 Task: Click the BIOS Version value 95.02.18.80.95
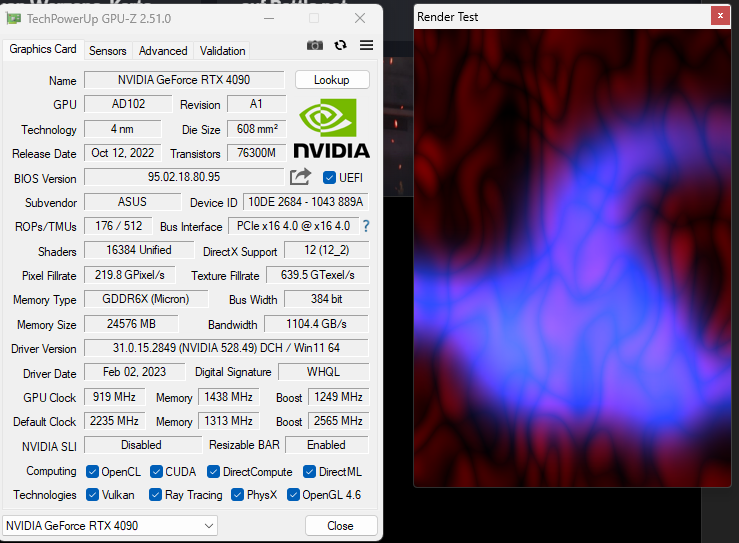184,177
